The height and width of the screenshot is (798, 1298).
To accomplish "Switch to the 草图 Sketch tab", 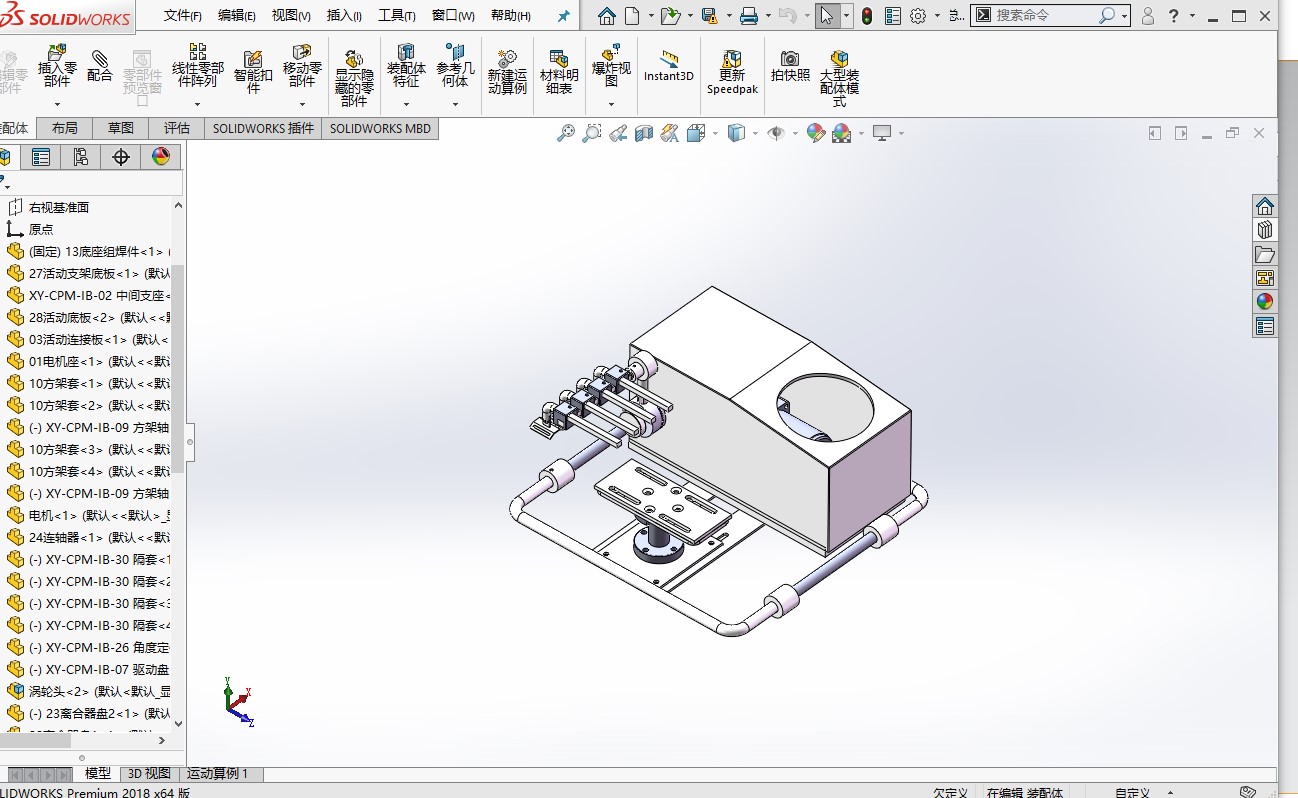I will coord(121,128).
